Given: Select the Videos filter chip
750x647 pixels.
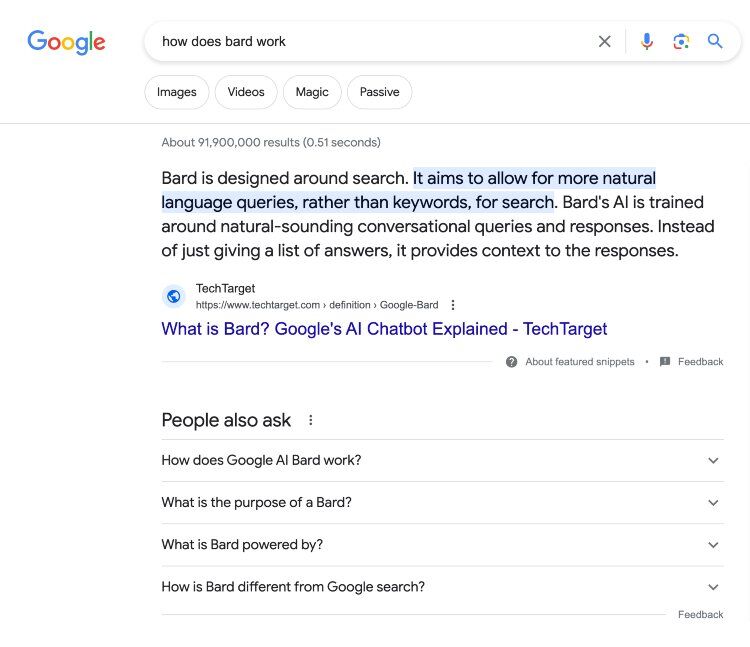Looking at the screenshot, I should (246, 92).
